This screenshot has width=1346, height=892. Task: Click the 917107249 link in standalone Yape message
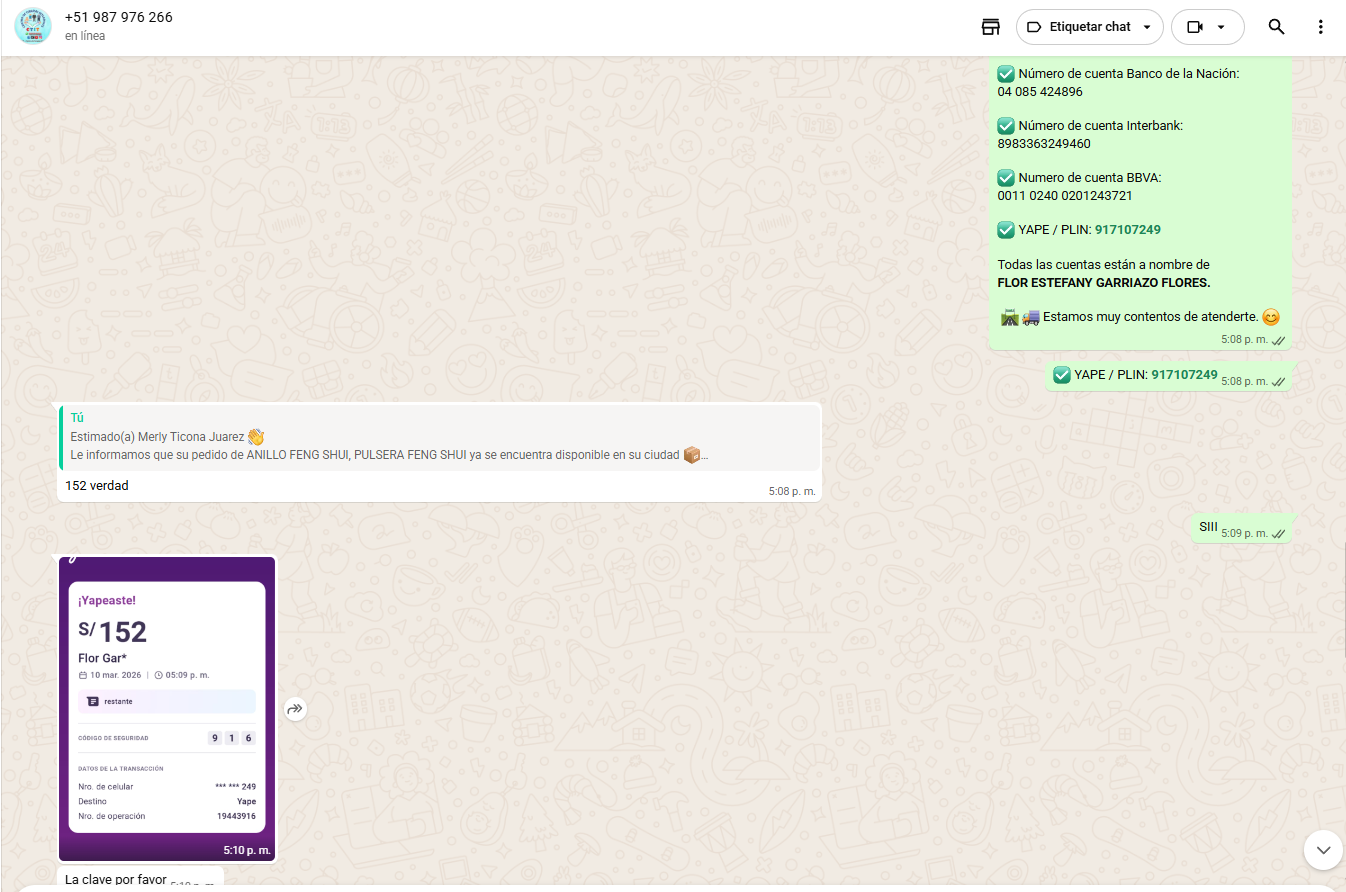coord(1184,375)
